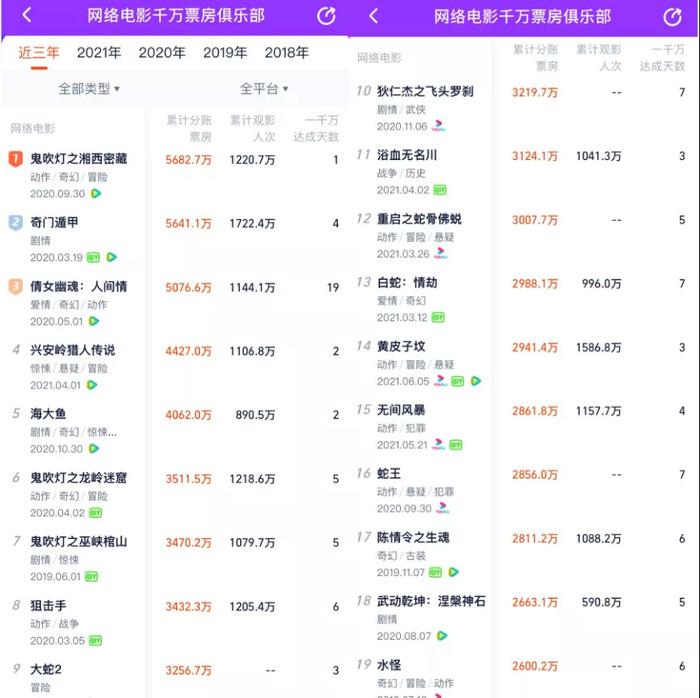Select the 近三年 tab
The image size is (700, 698).
pyautogui.click(x=39, y=53)
